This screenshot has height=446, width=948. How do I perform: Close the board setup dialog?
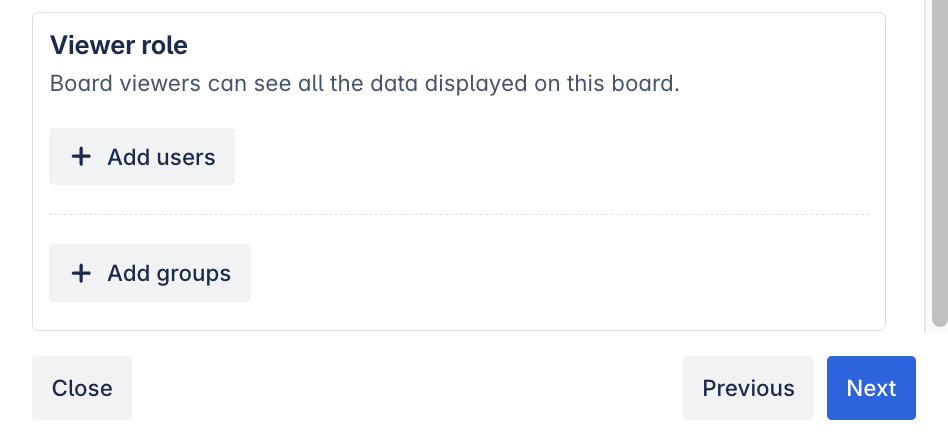(x=82, y=388)
